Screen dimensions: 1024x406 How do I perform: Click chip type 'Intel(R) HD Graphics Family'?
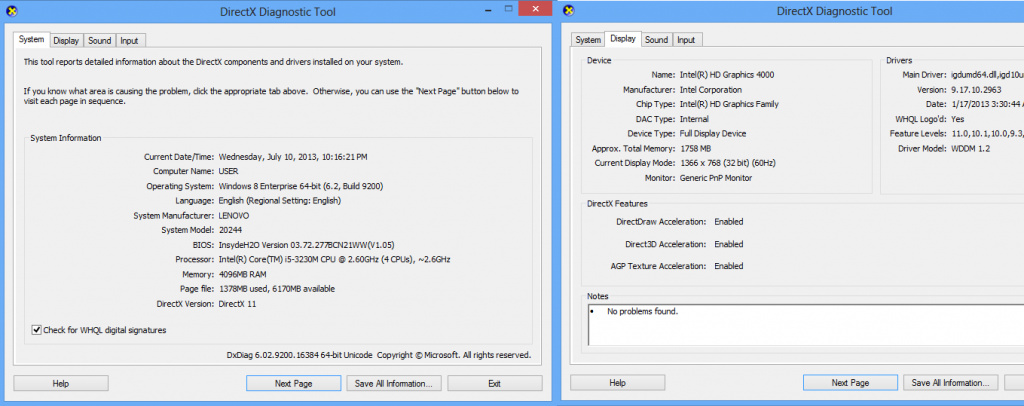[729, 104]
